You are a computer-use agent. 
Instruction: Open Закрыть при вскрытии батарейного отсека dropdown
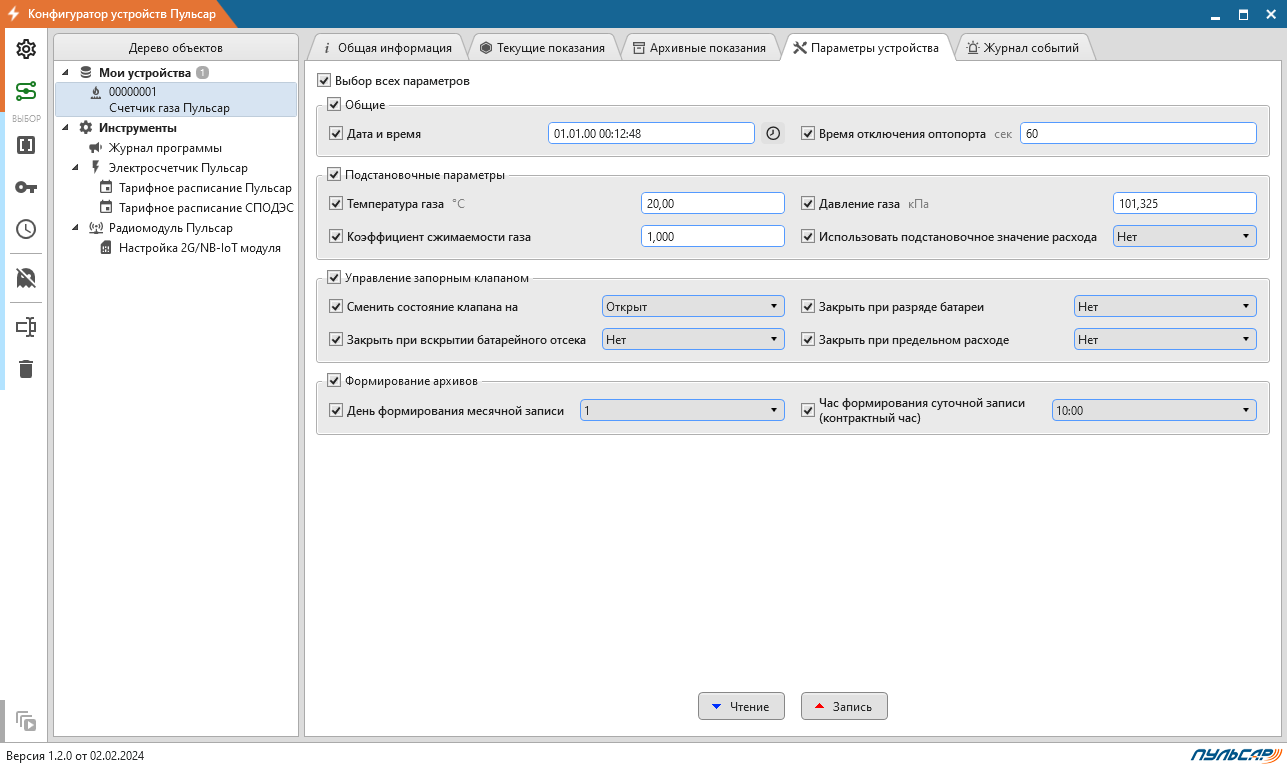click(693, 340)
